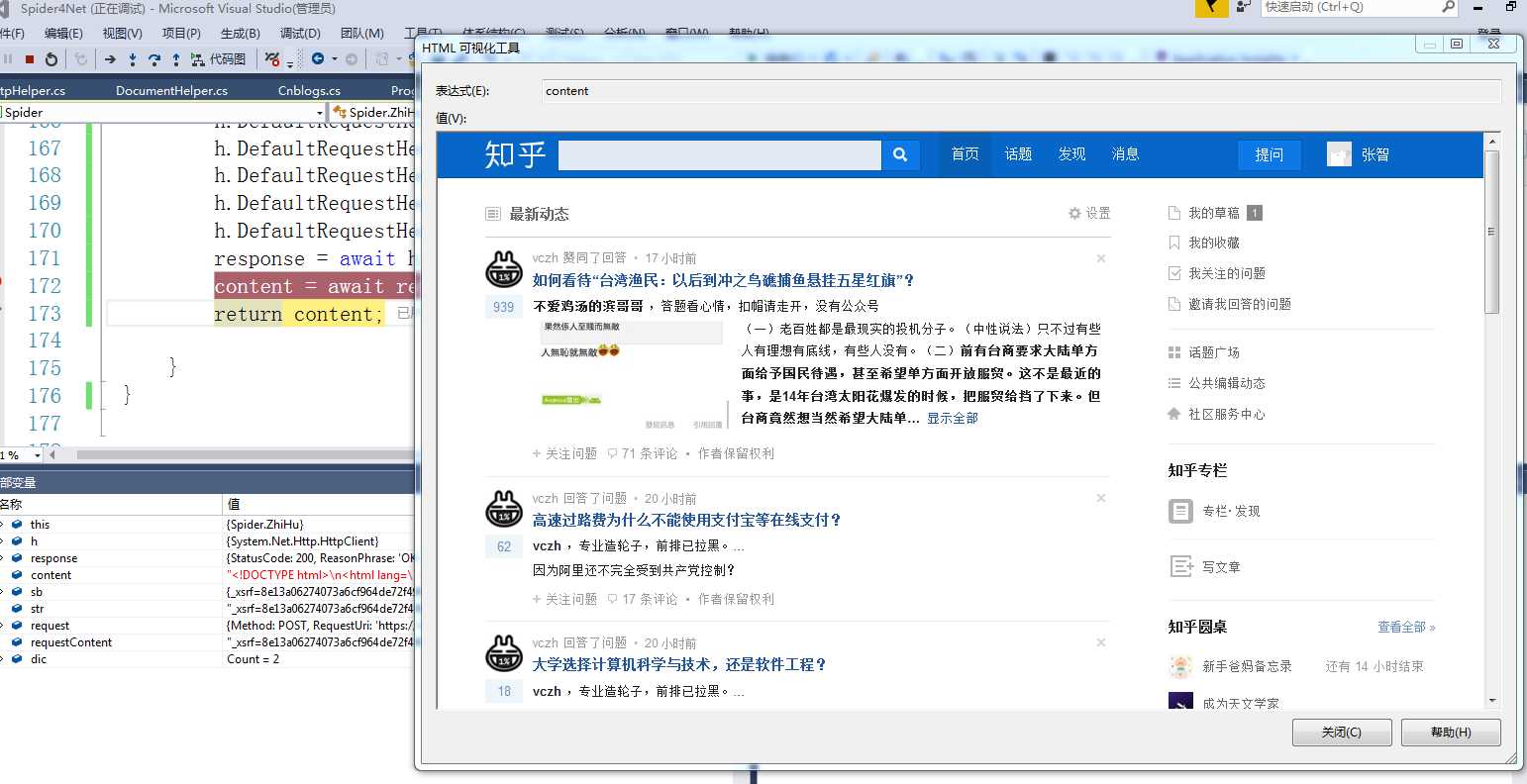
Task: Click the Zhihu search magnifier icon
Action: pos(900,154)
